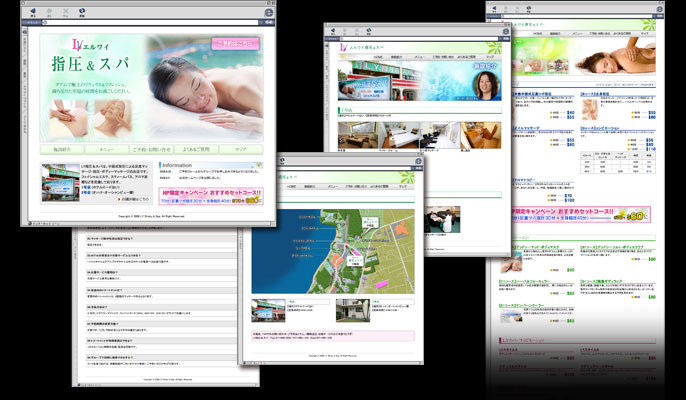Select HOME tab in map window nav
This screenshot has width=686, height=400.
(x=291, y=186)
